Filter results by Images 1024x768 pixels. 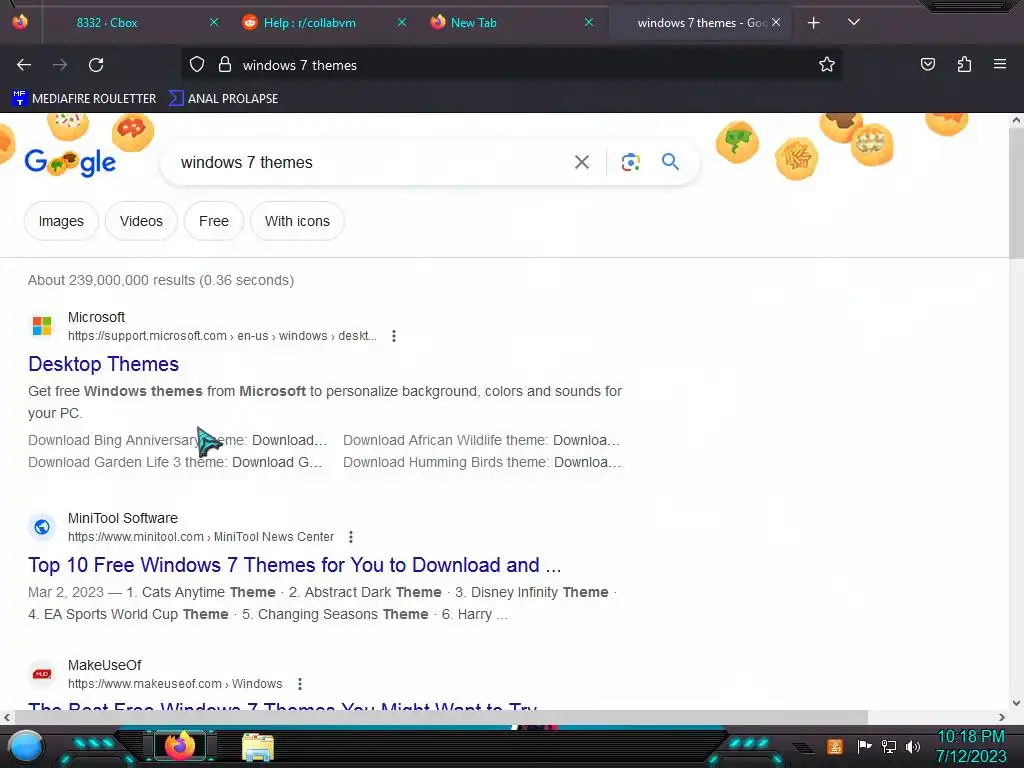point(61,221)
